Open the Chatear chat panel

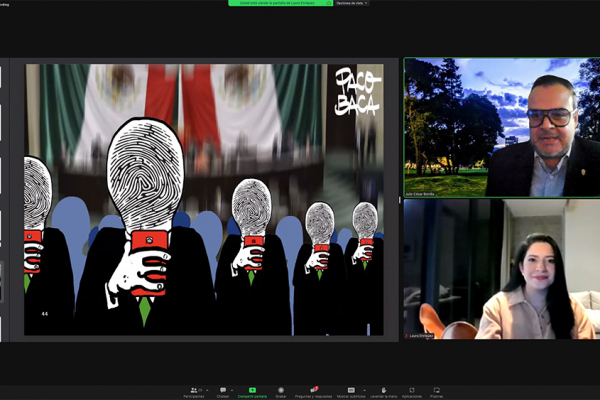223,393
